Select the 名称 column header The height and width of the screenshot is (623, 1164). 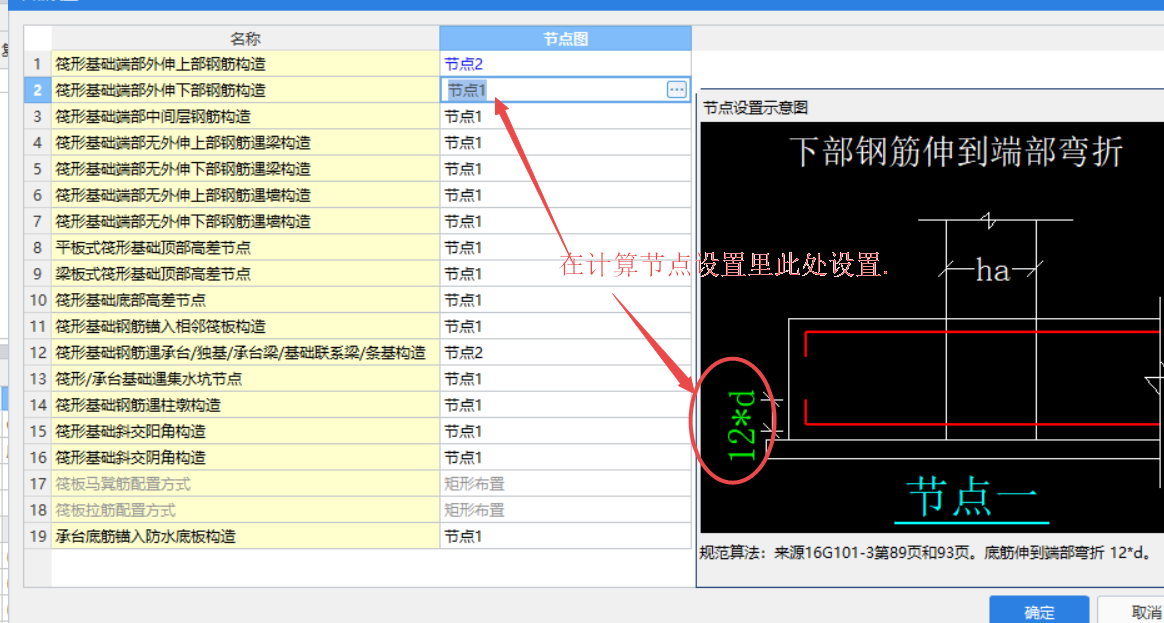pyautogui.click(x=246, y=39)
